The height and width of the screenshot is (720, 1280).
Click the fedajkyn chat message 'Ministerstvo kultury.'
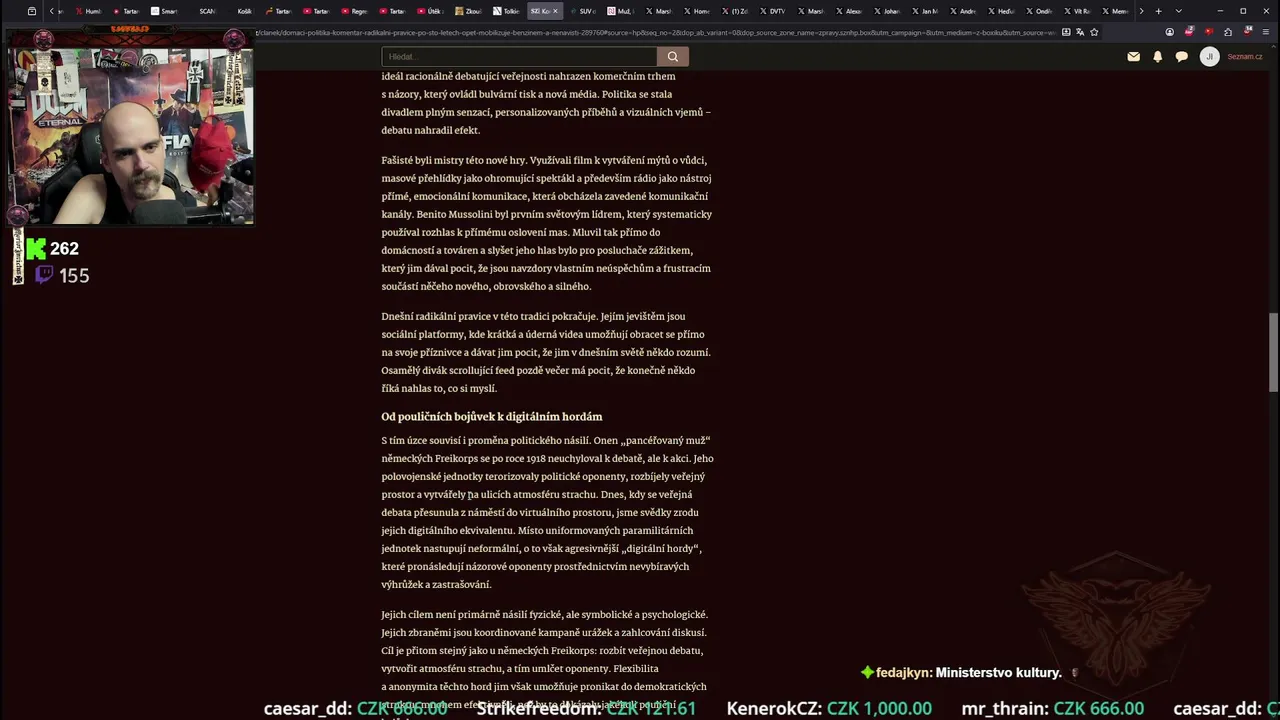click(998, 673)
